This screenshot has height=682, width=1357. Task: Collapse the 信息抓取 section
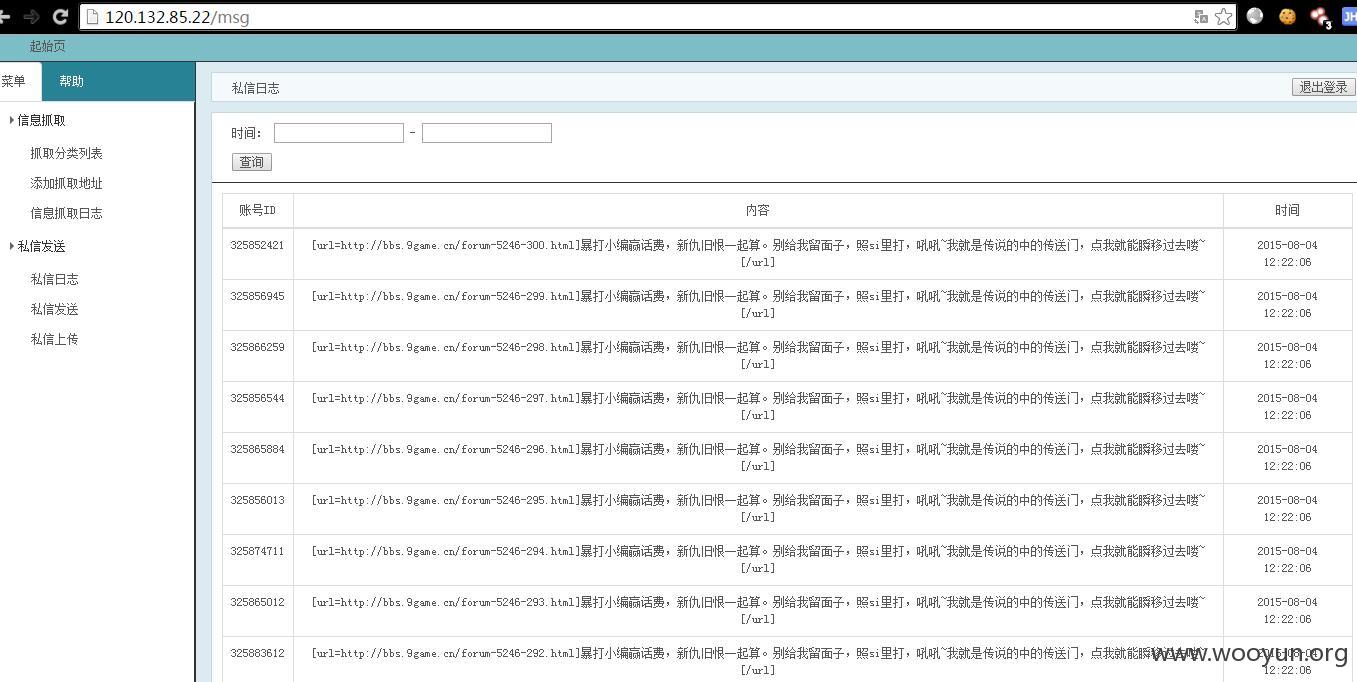click(x=41, y=120)
